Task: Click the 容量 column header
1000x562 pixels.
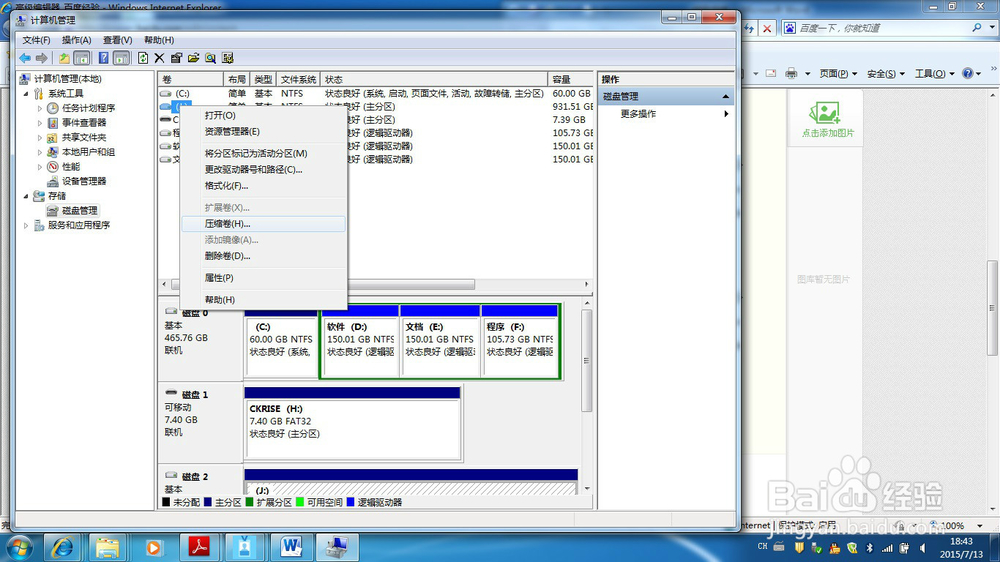Action: tap(571, 80)
